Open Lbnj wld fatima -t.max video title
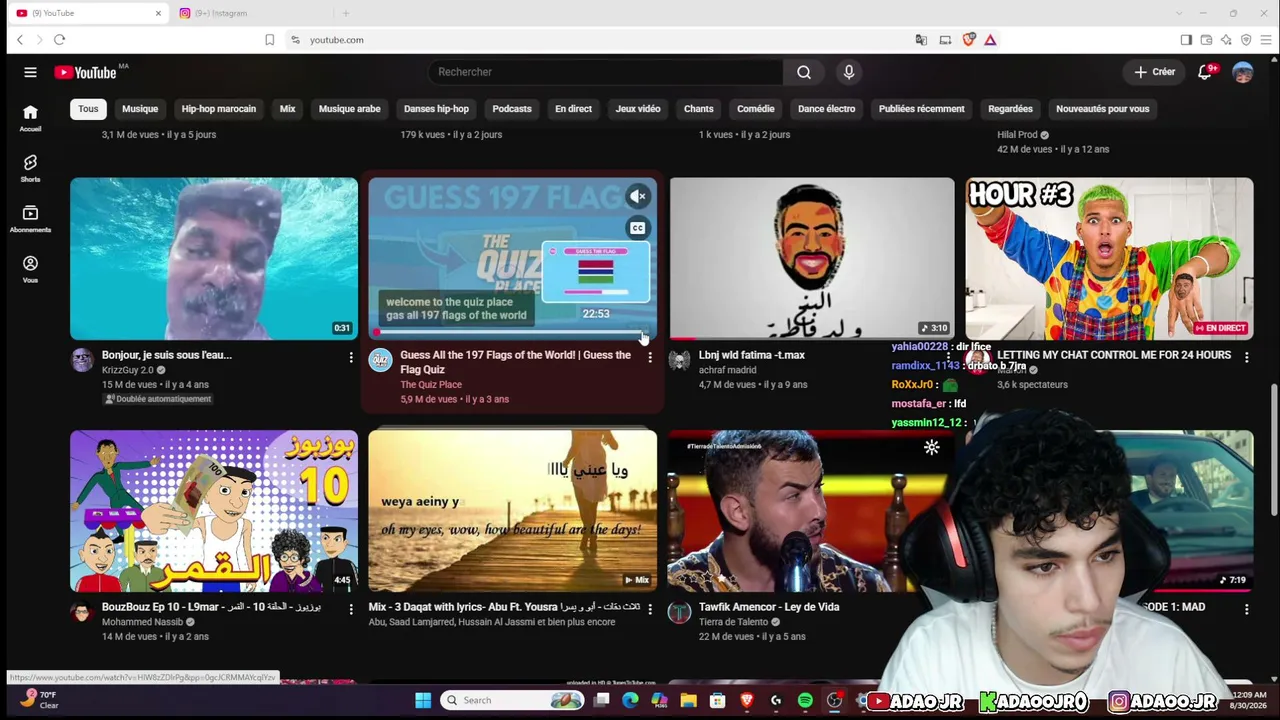 (752, 355)
